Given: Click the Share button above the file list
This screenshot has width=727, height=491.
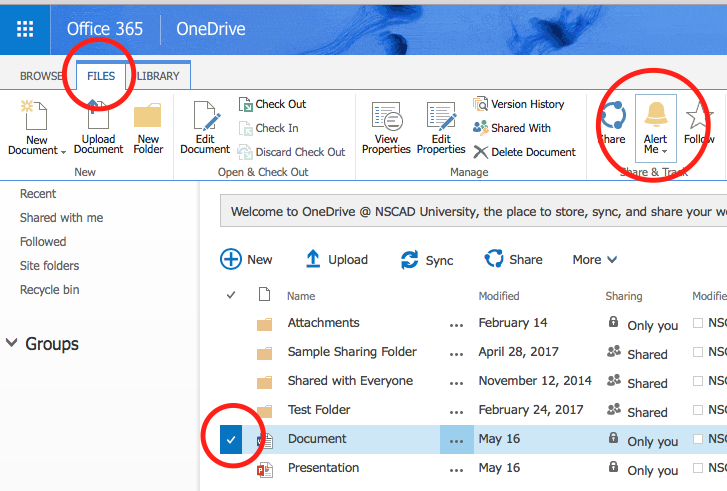Looking at the screenshot, I should [x=513, y=259].
